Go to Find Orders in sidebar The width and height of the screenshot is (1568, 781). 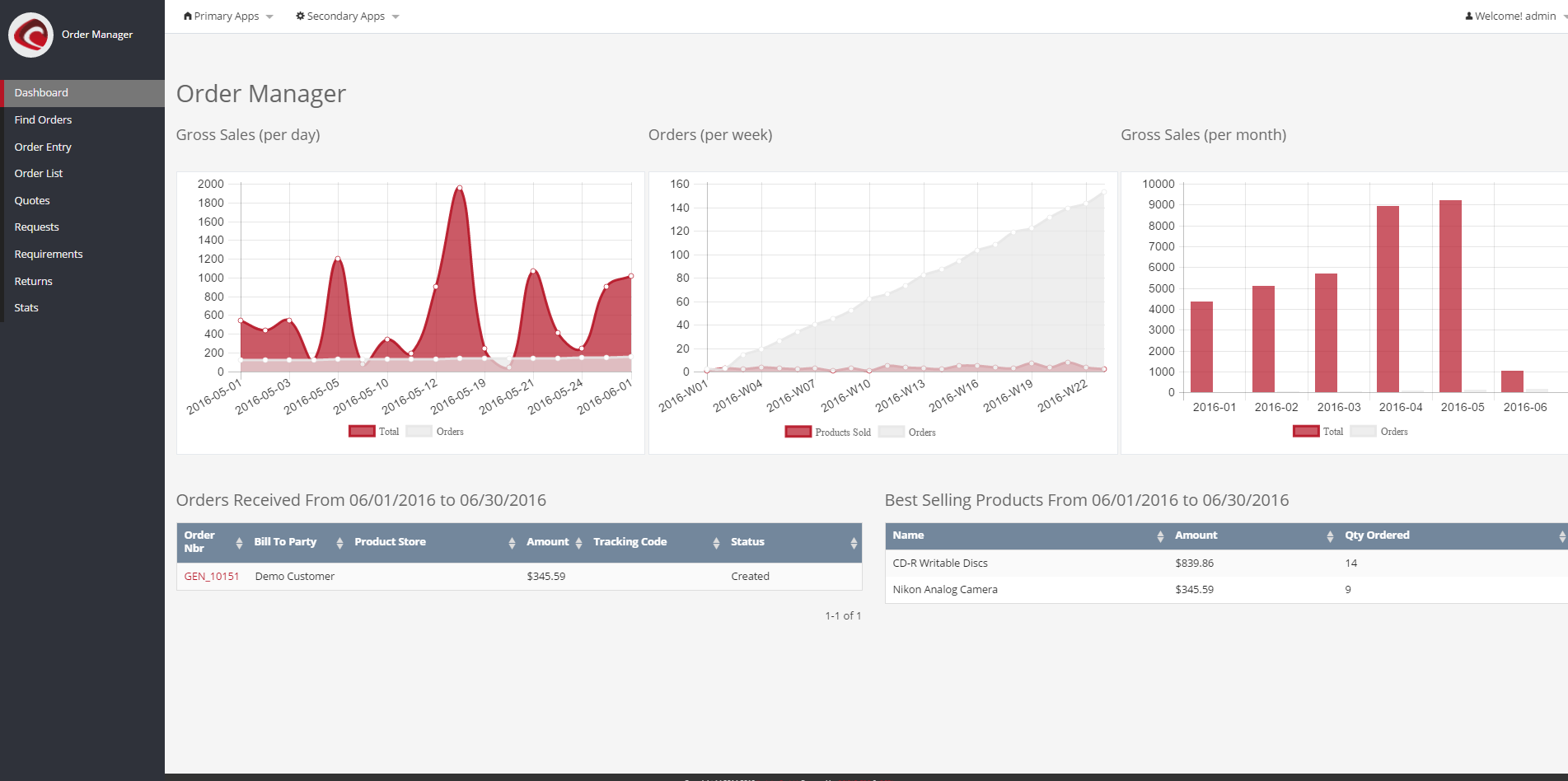point(43,120)
